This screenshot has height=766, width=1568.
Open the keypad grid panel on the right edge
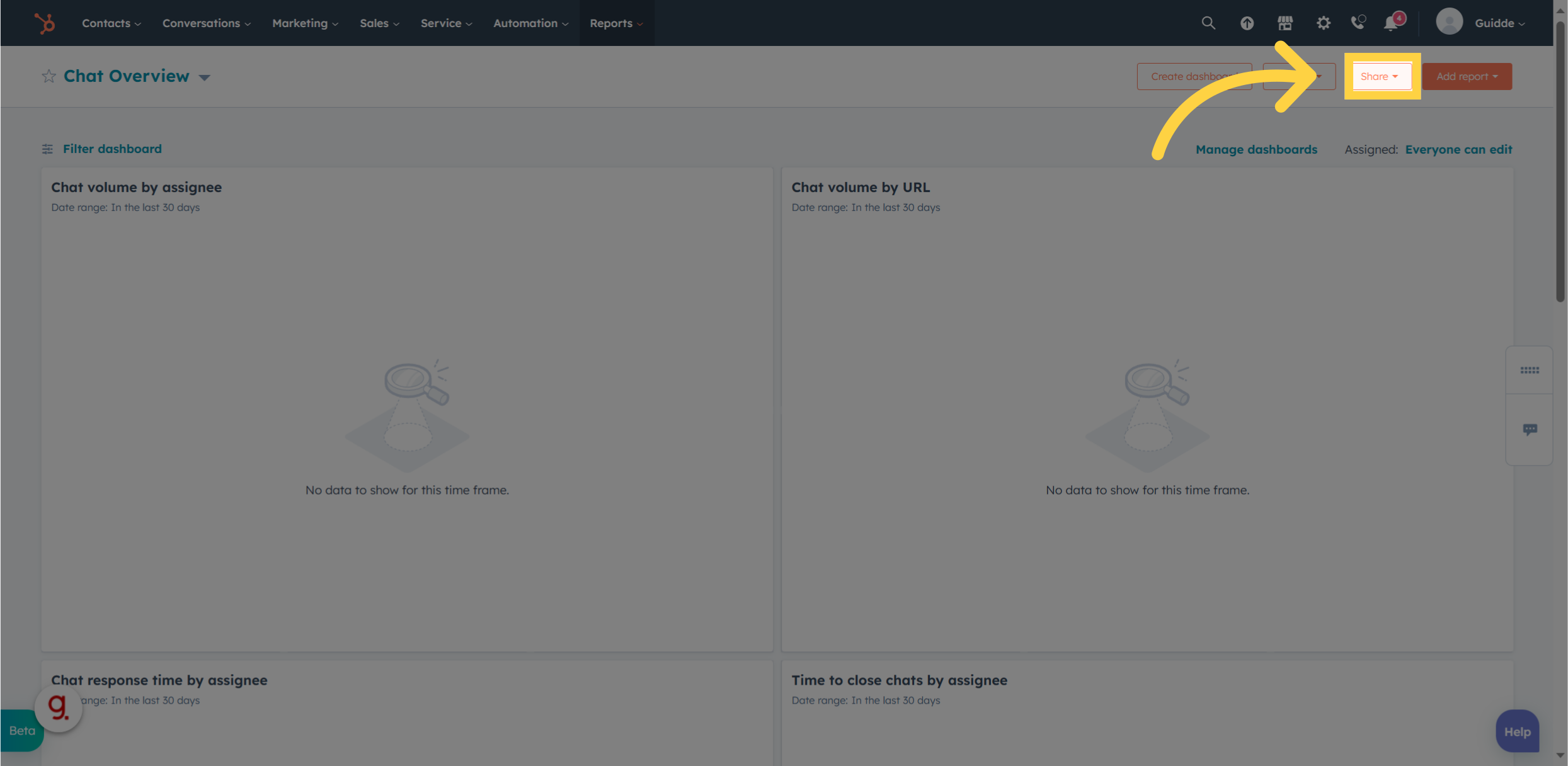pyautogui.click(x=1529, y=370)
